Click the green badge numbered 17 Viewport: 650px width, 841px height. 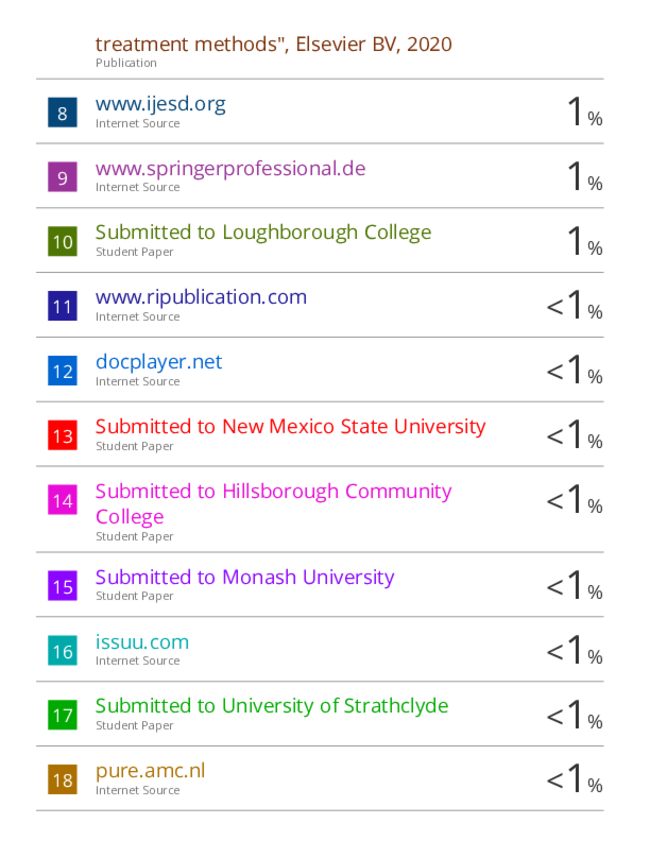pos(62,715)
